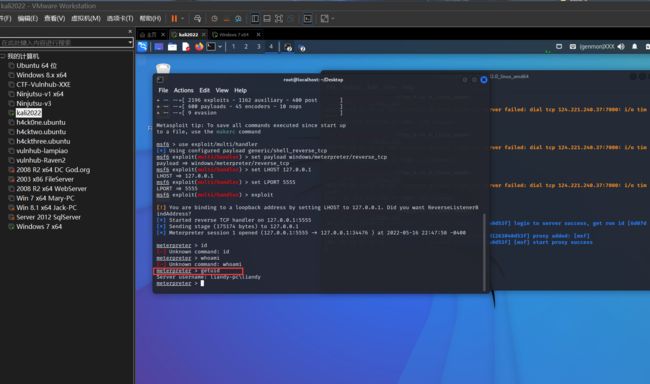The image size is (650, 384).
Task: Open the terminal File menu
Action: [x=163, y=90]
